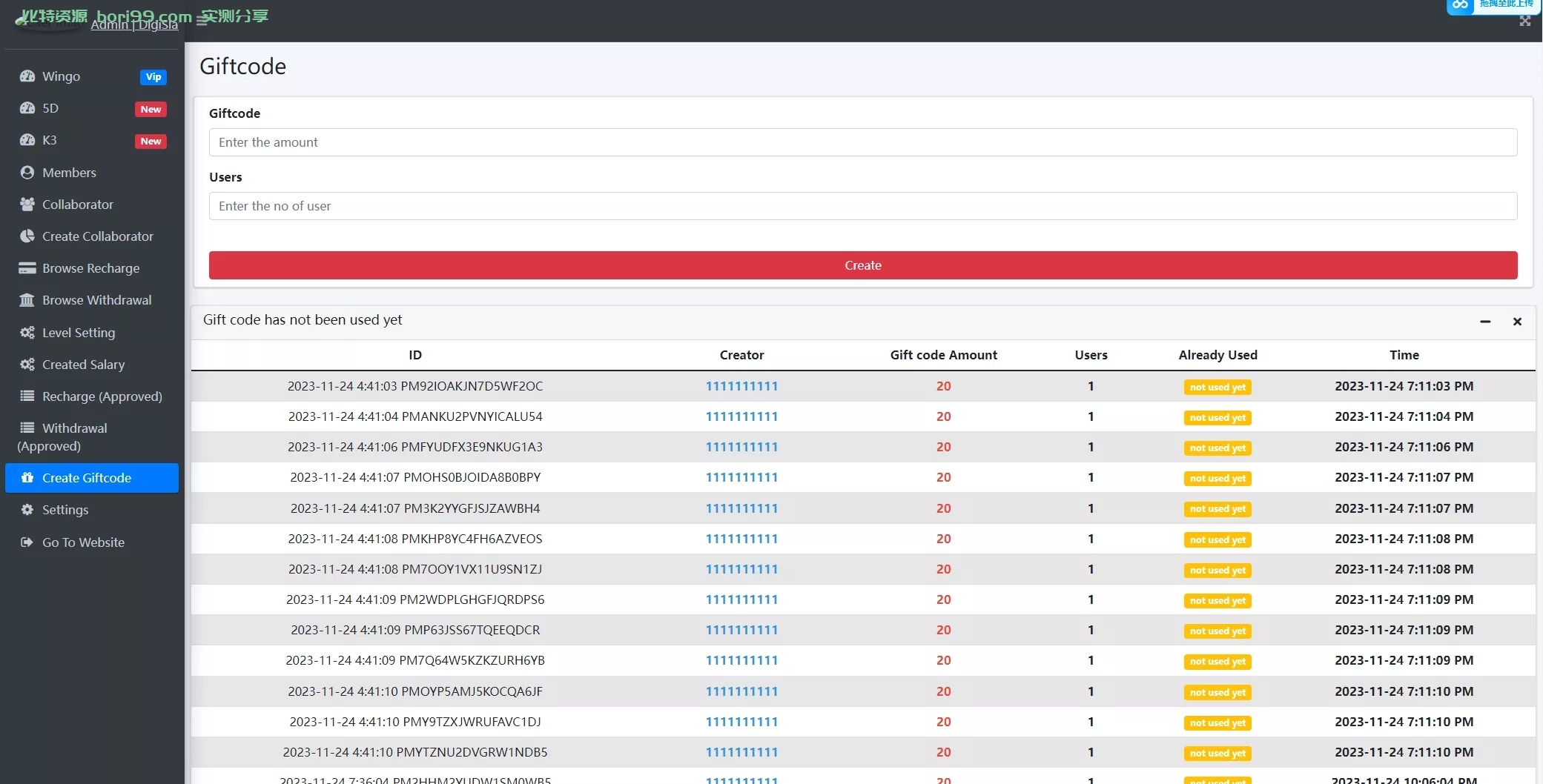The width and height of the screenshot is (1543, 784).
Task: Open Browse Recharge page
Action: (92, 268)
